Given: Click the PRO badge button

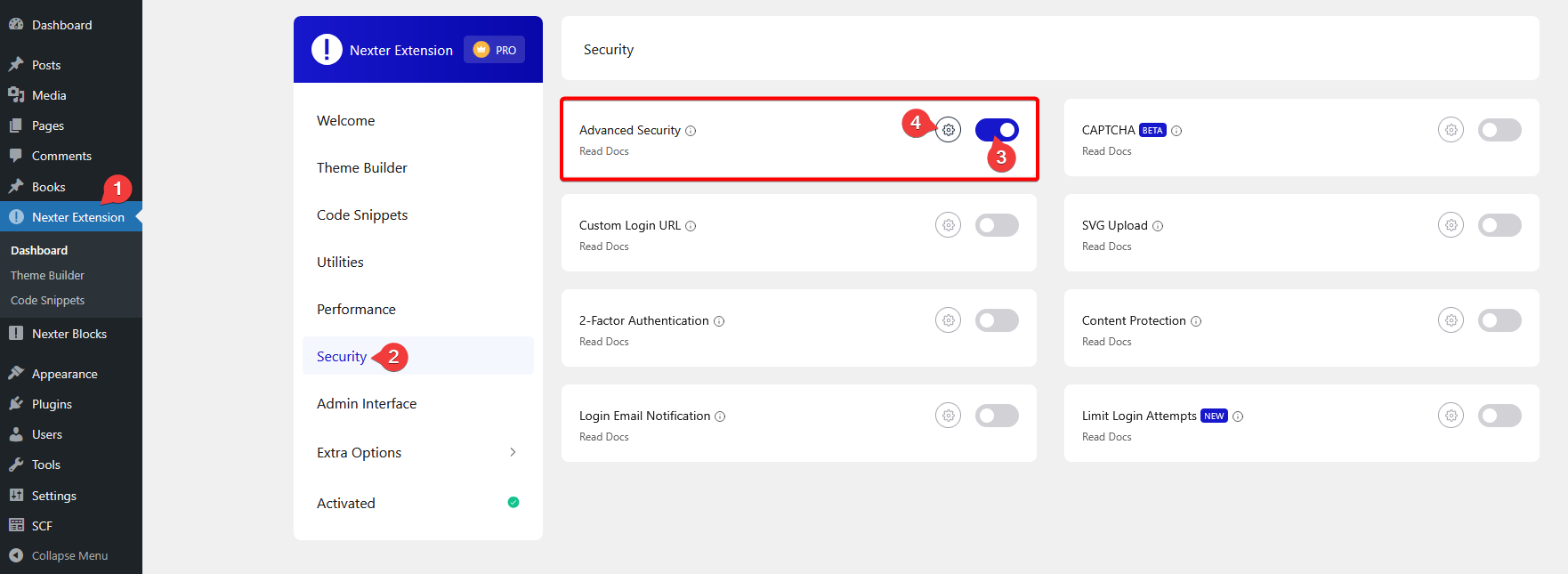Looking at the screenshot, I should (495, 50).
